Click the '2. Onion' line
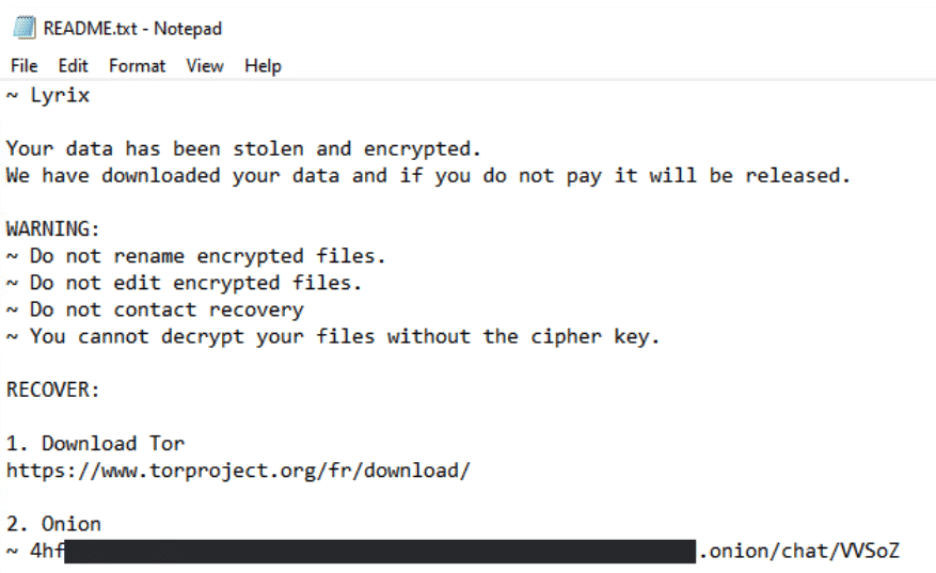 click(54, 523)
